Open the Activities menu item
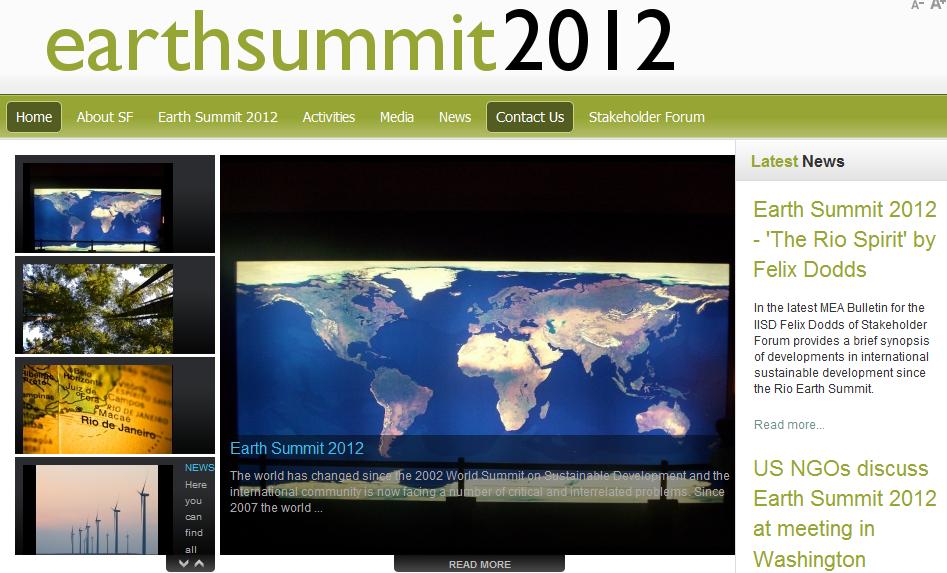 329,117
